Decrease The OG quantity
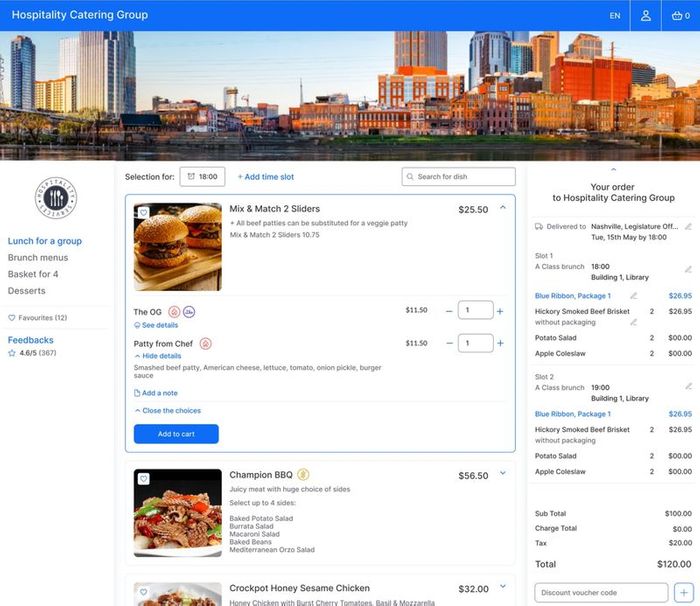The image size is (700, 606). coord(449,311)
